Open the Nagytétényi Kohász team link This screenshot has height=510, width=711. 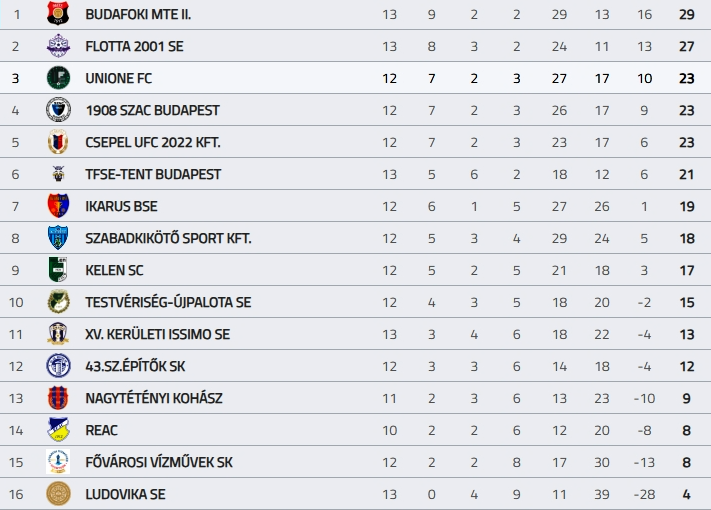tap(154, 398)
